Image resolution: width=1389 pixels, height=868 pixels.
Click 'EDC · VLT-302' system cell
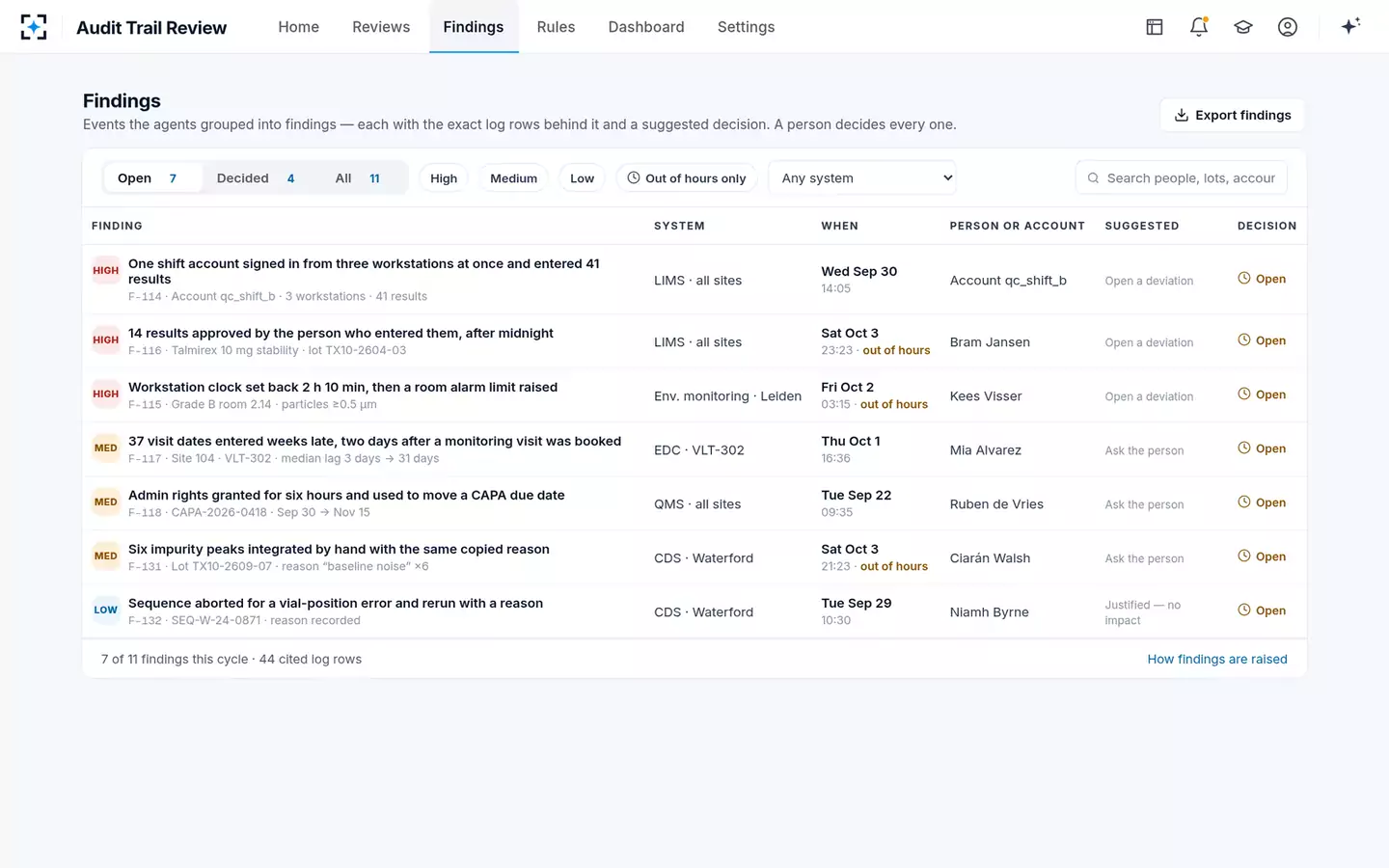(x=699, y=450)
